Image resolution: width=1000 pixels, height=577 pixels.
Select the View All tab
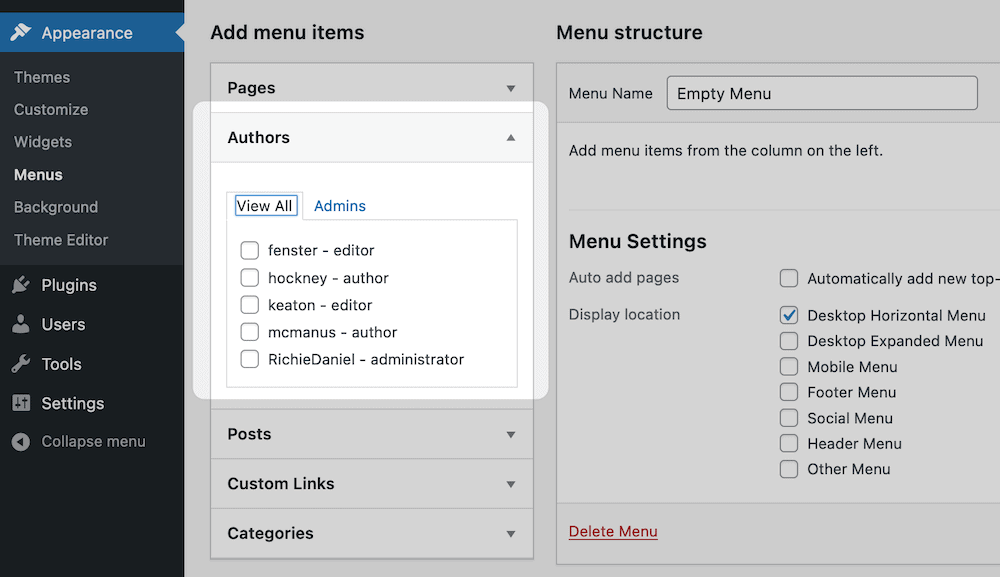pyautogui.click(x=265, y=205)
